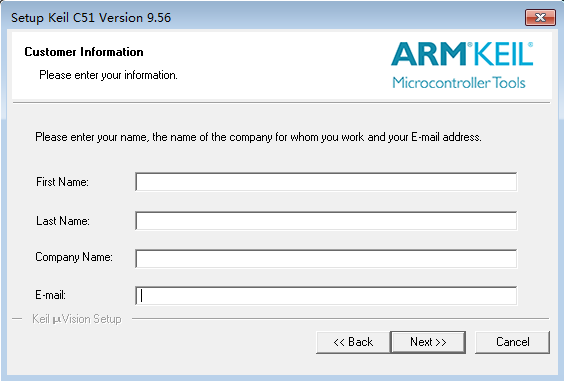Click the "First Name:" label
Screen dimensions: 564x381
click(62, 182)
